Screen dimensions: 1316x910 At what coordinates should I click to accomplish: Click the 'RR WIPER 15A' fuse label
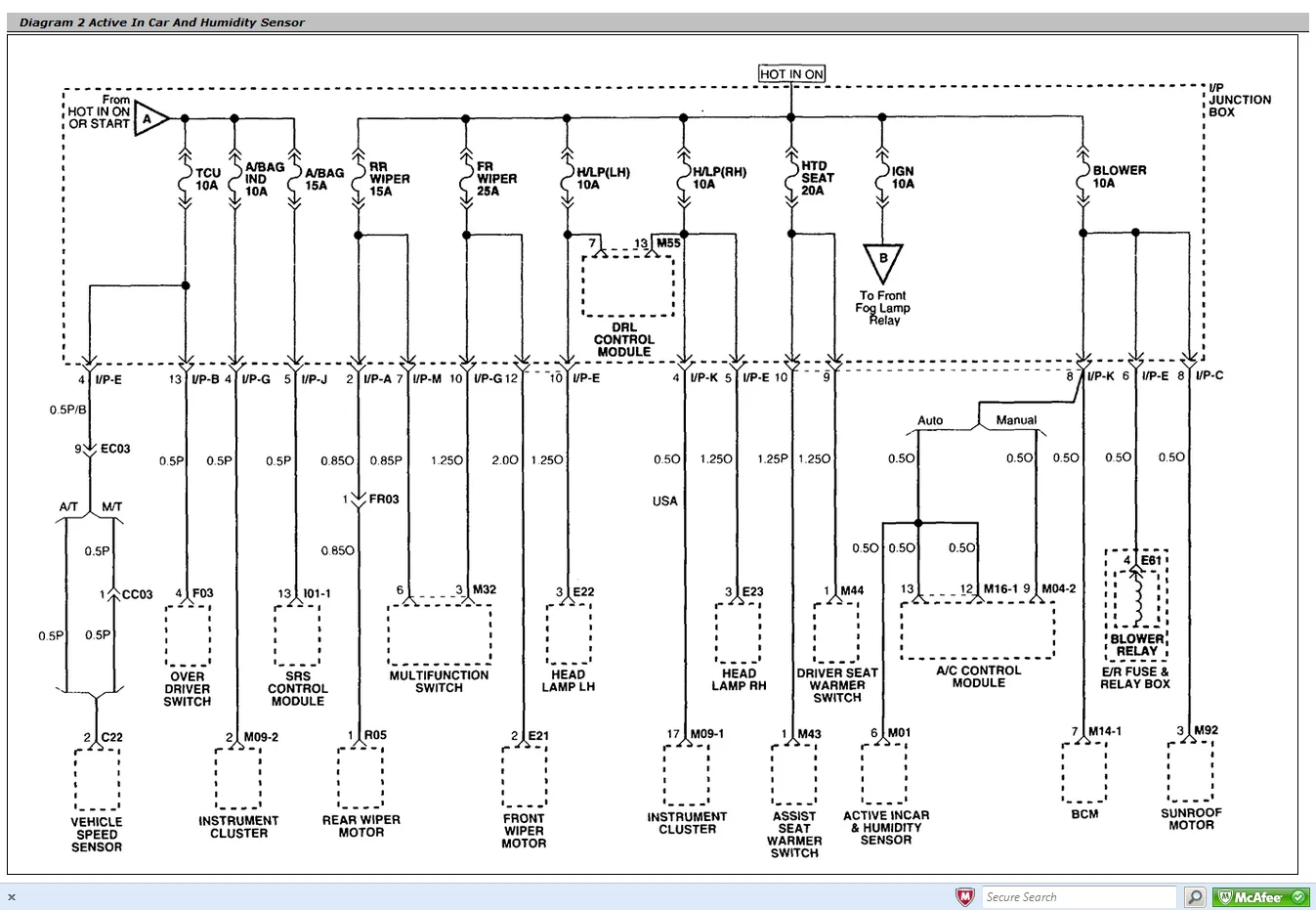coord(389,179)
